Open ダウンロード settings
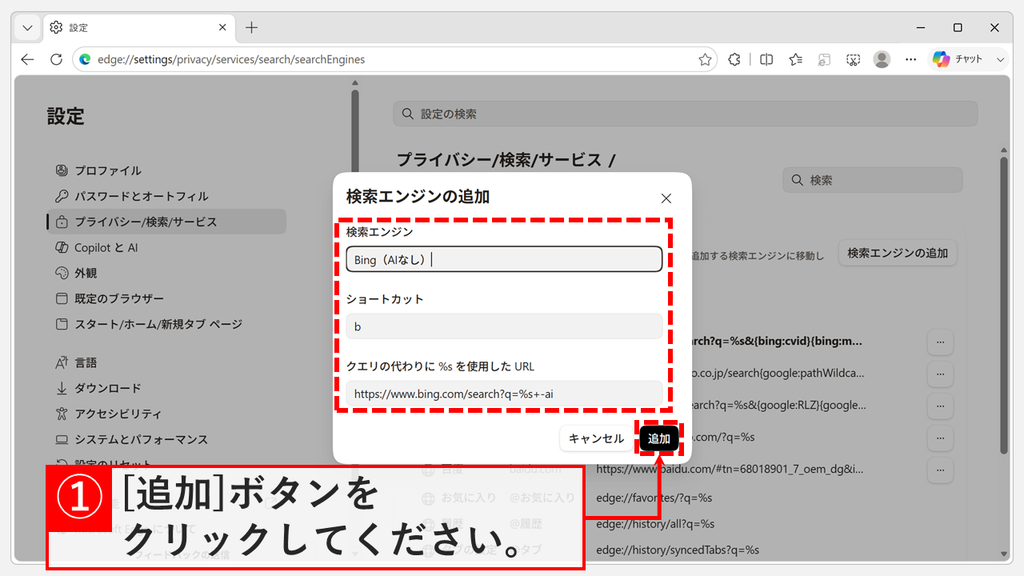The image size is (1024, 576). click(x=167, y=388)
